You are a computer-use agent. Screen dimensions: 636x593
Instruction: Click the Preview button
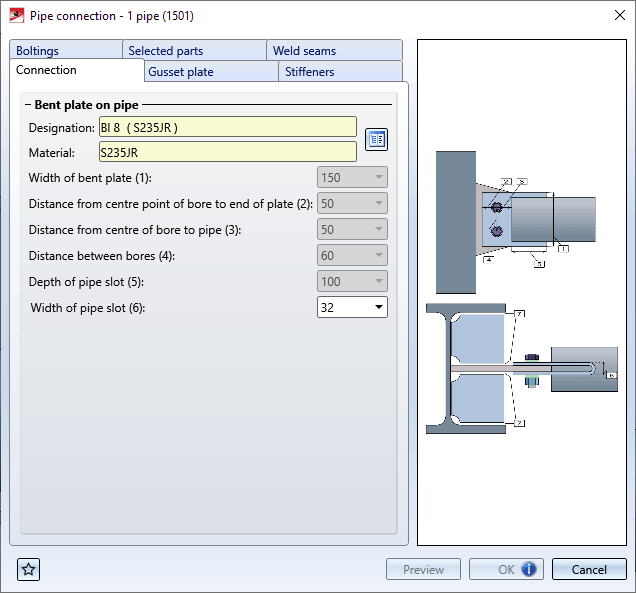point(423,569)
